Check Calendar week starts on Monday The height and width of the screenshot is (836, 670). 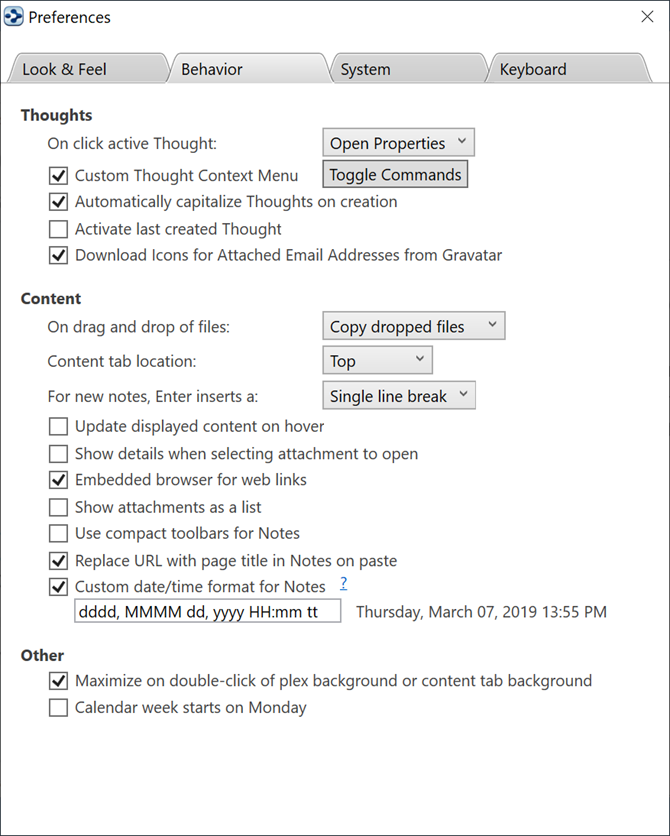tap(58, 708)
